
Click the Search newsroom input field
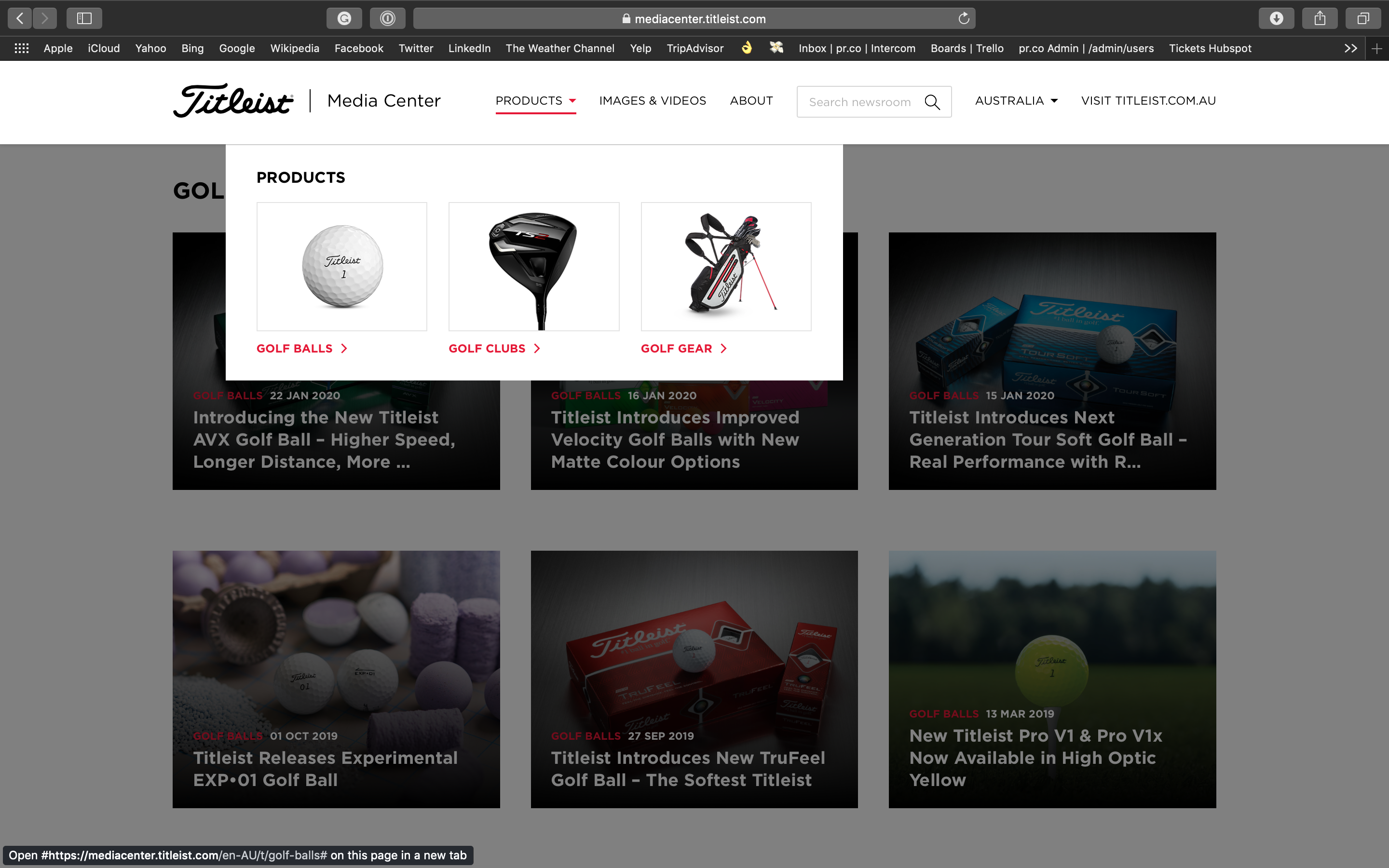coord(860,102)
